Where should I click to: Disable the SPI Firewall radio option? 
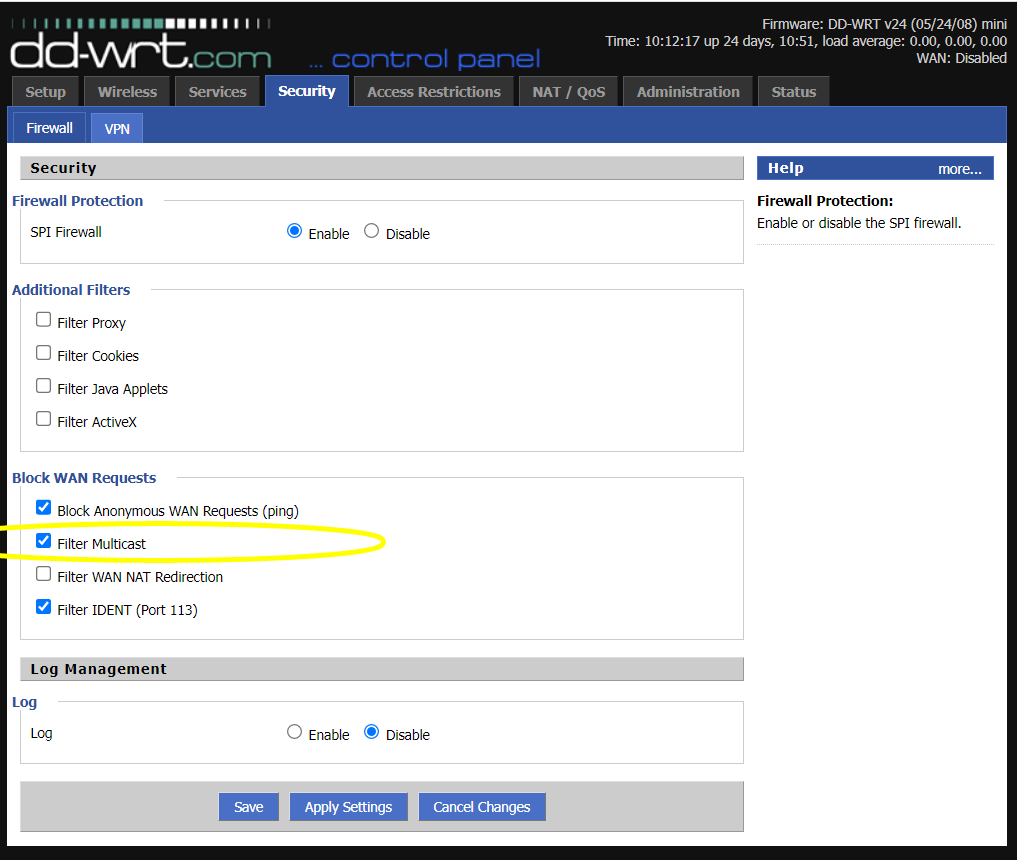click(372, 231)
